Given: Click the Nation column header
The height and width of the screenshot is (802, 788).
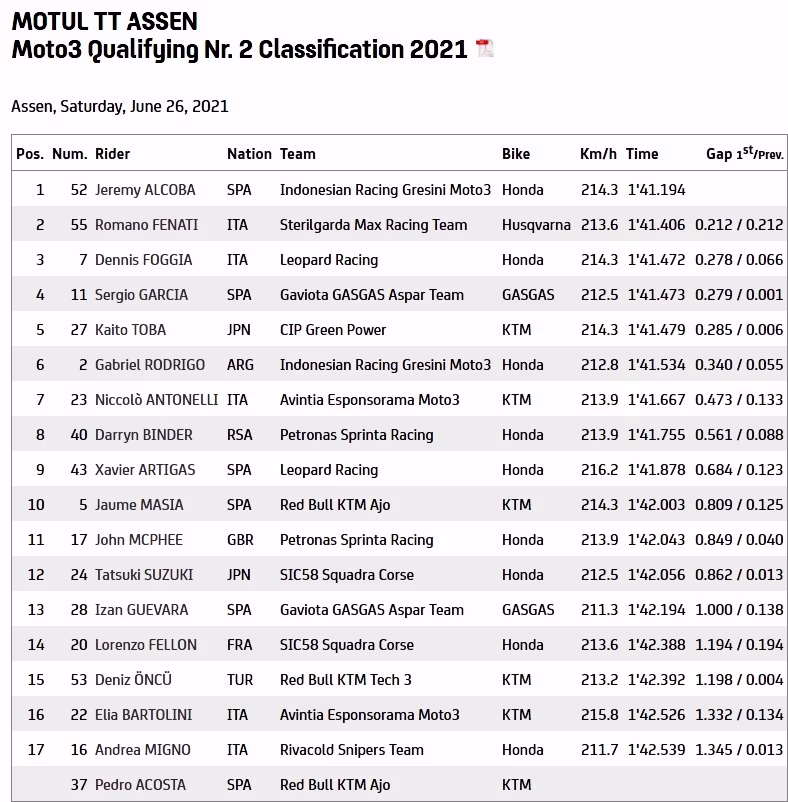Looking at the screenshot, I should pyautogui.click(x=249, y=154).
